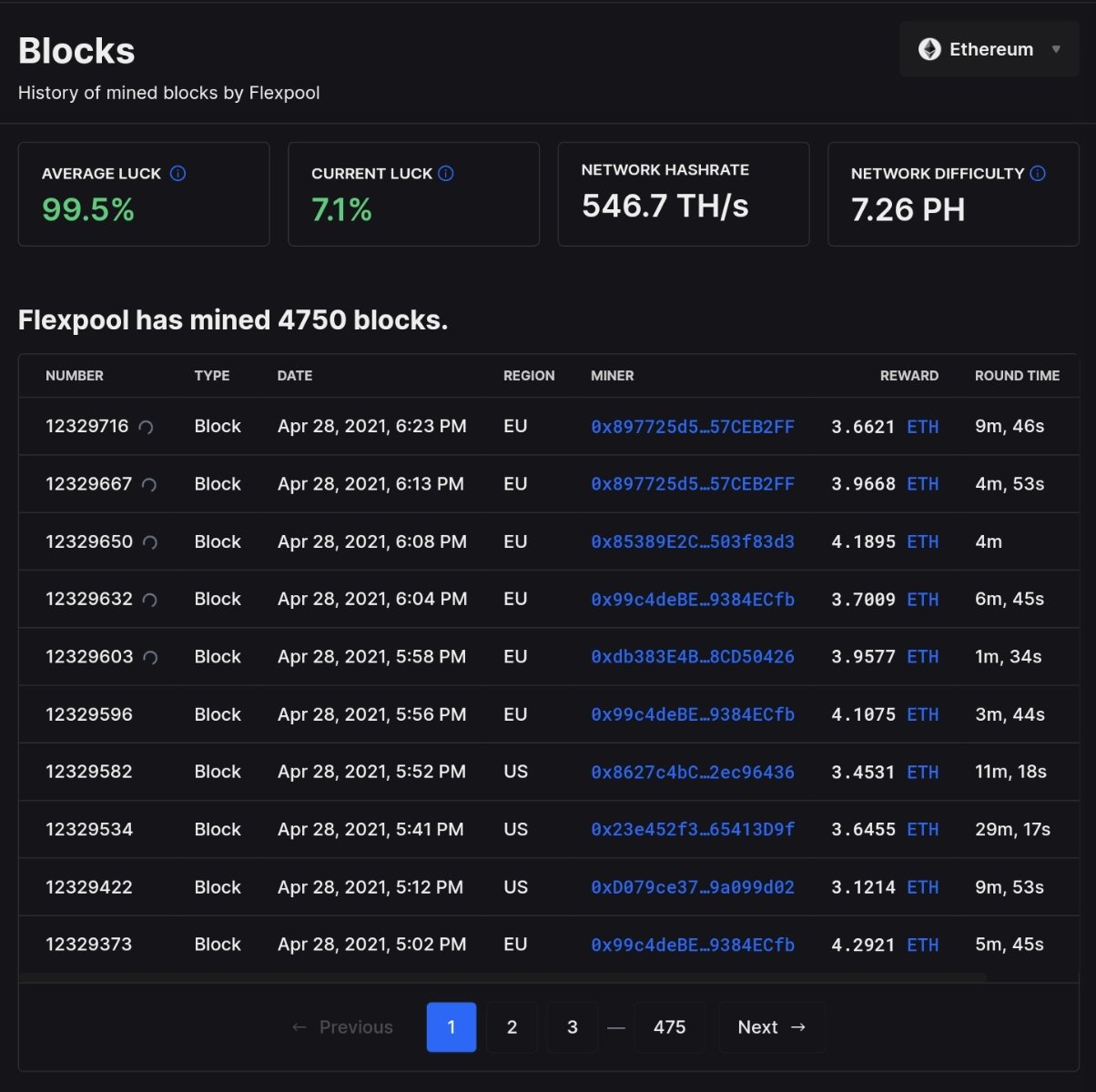
Task: Click the 29m, 17s round time
Action: point(1012,829)
